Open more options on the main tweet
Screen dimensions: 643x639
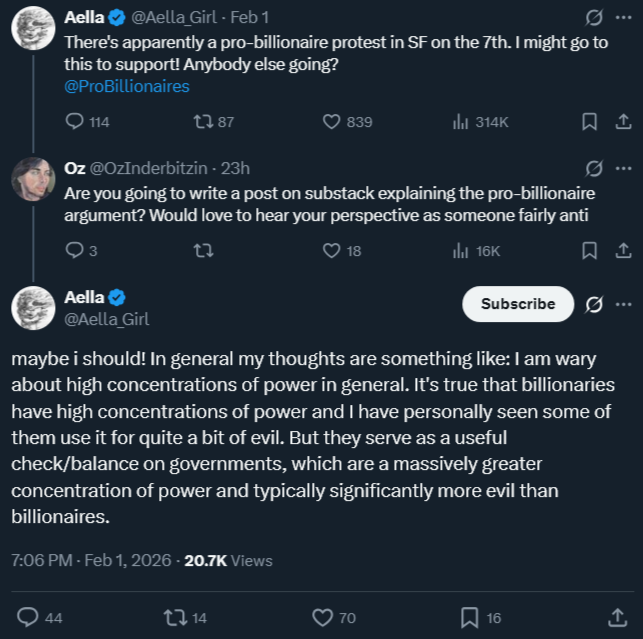[x=624, y=304]
